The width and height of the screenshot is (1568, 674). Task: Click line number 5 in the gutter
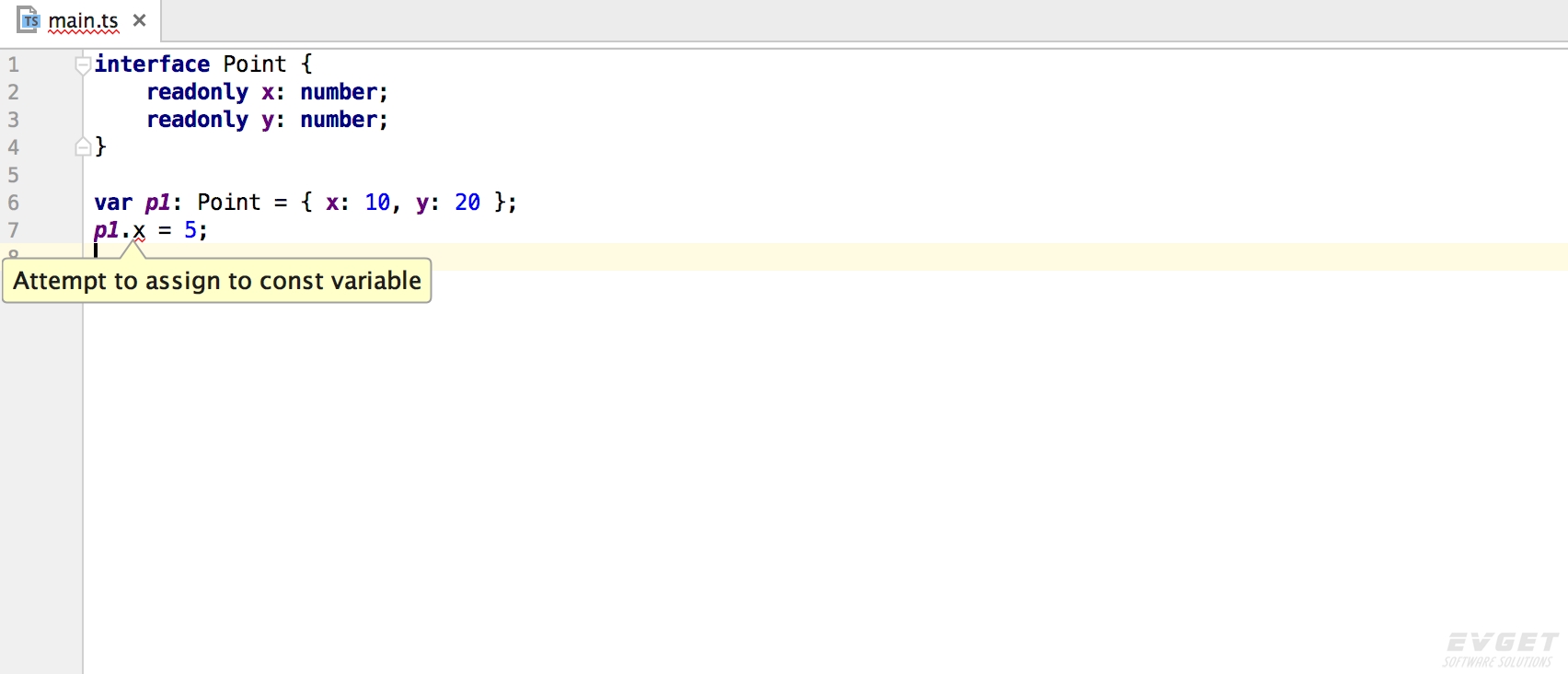point(13,175)
